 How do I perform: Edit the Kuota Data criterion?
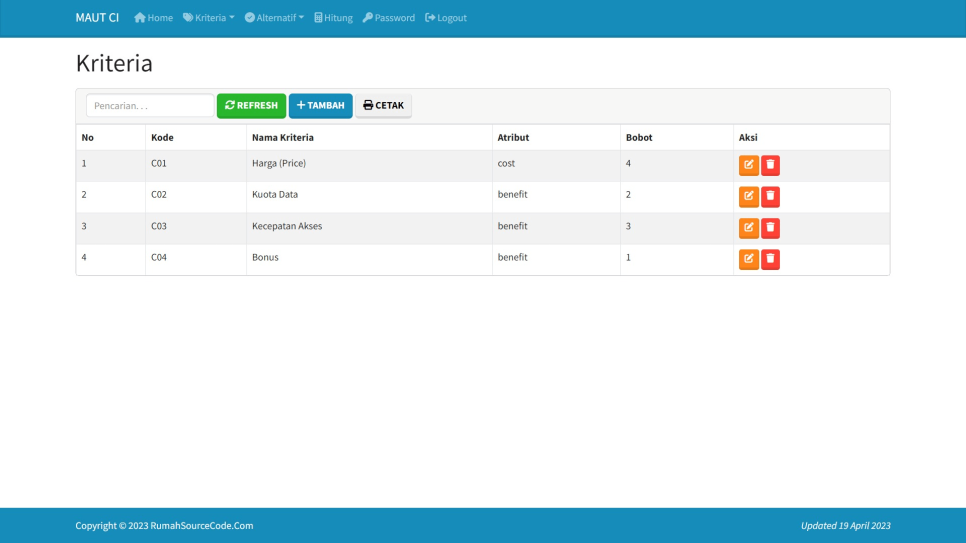748,197
